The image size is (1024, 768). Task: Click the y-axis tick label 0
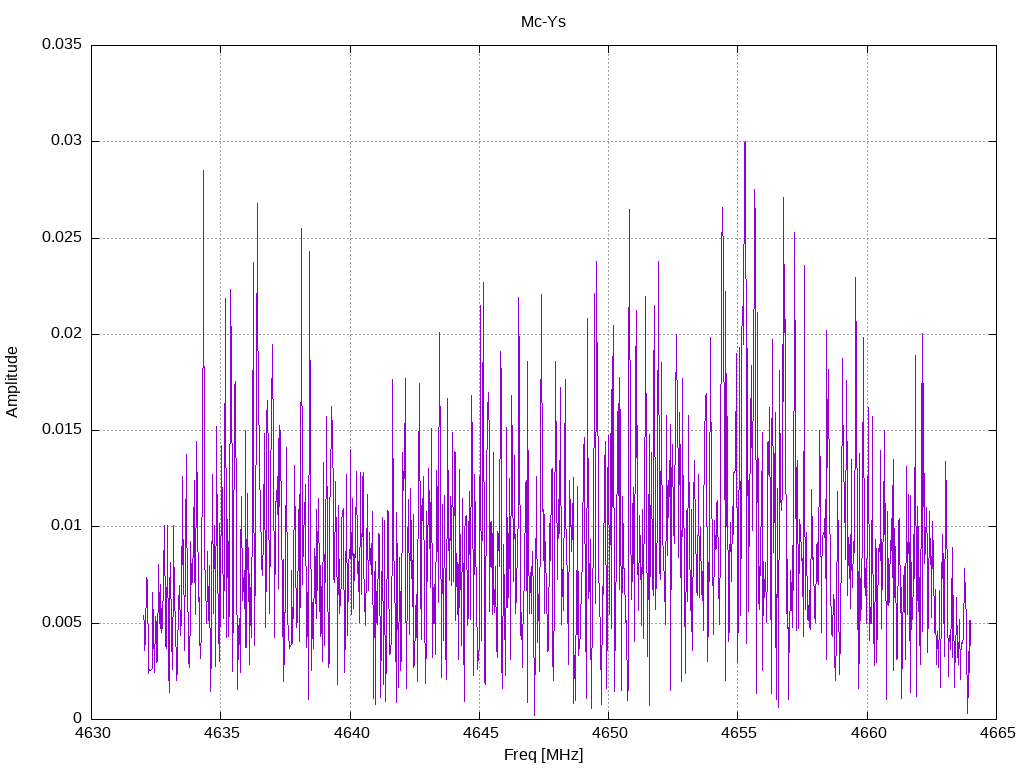click(78, 718)
